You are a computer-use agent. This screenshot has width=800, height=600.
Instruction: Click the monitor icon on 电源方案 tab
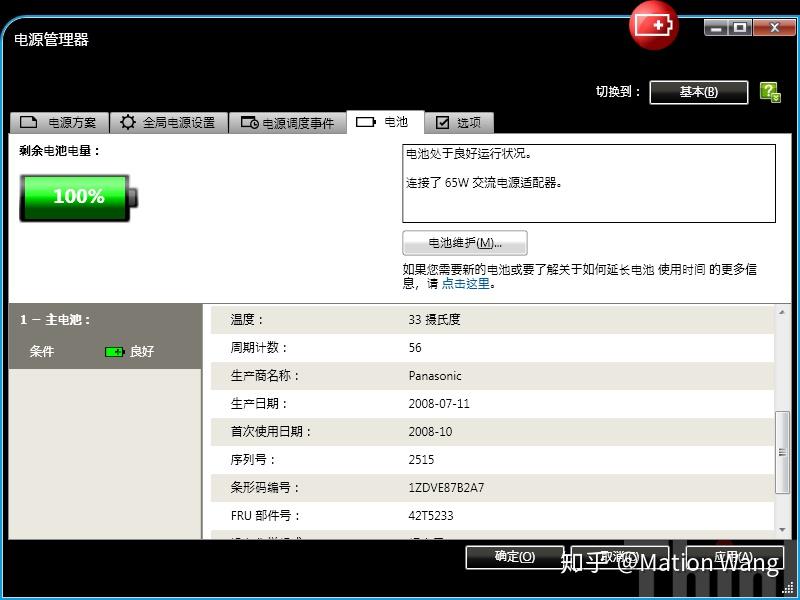[x=29, y=122]
